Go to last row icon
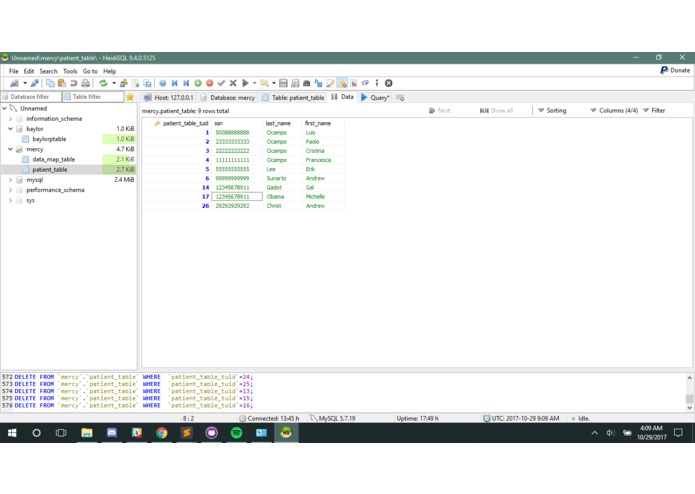This screenshot has height=494, width=695. click(x=186, y=83)
